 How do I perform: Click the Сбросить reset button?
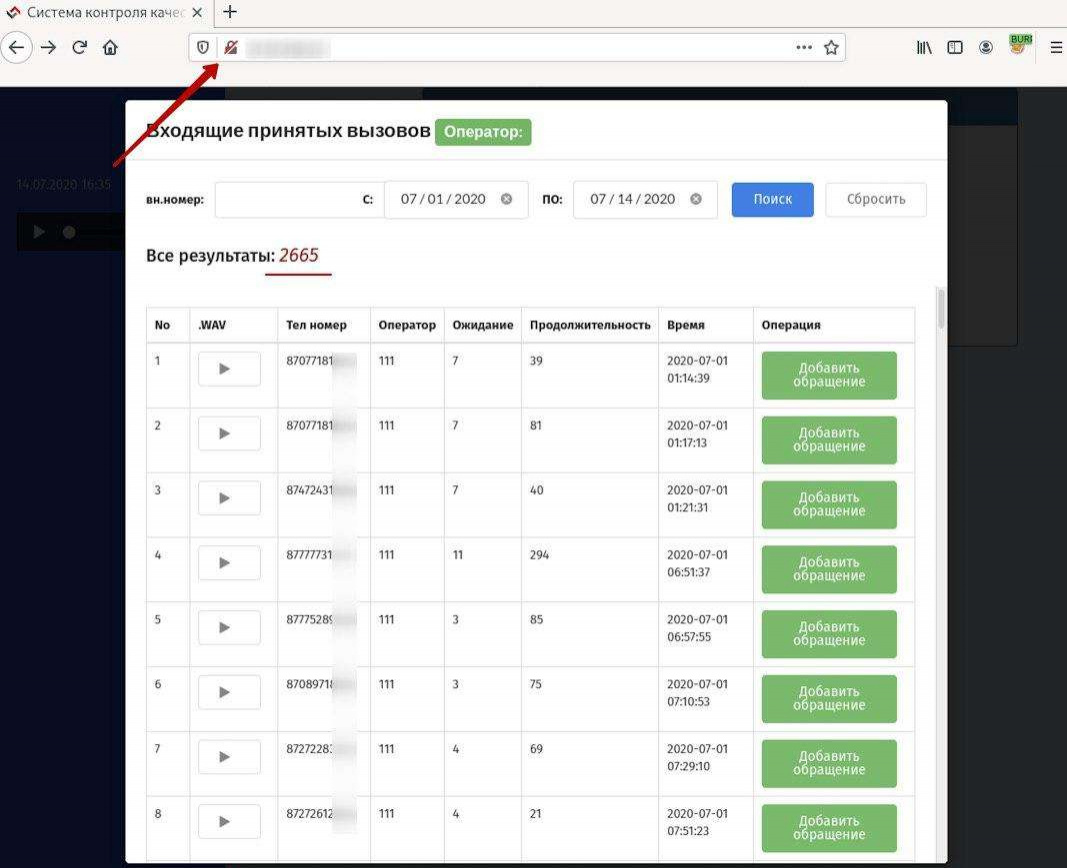pos(876,199)
